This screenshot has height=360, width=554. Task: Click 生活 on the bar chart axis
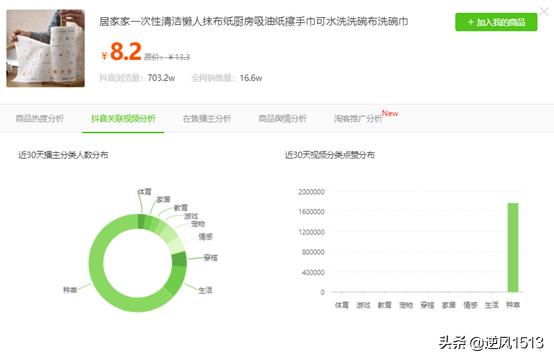(x=491, y=305)
